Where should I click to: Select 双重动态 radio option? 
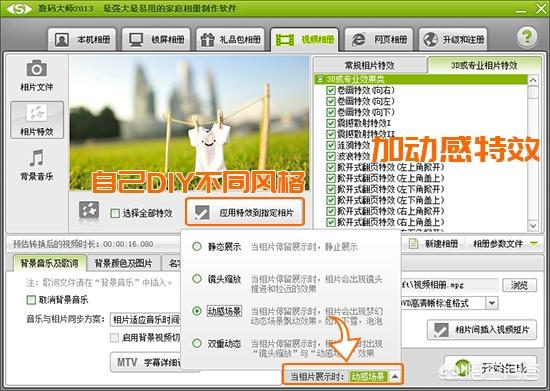pyautogui.click(x=197, y=343)
